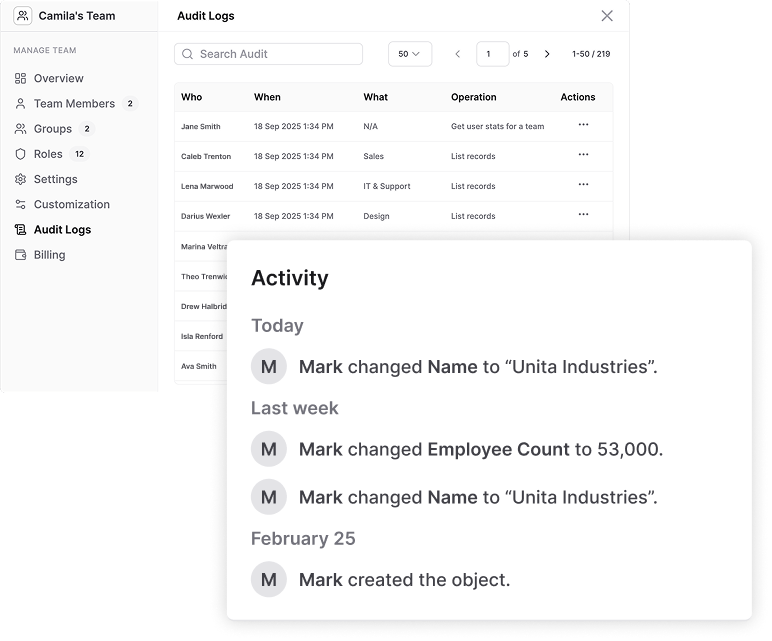772x641 pixels.
Task: Click the Overview icon in sidebar
Action: click(21, 78)
